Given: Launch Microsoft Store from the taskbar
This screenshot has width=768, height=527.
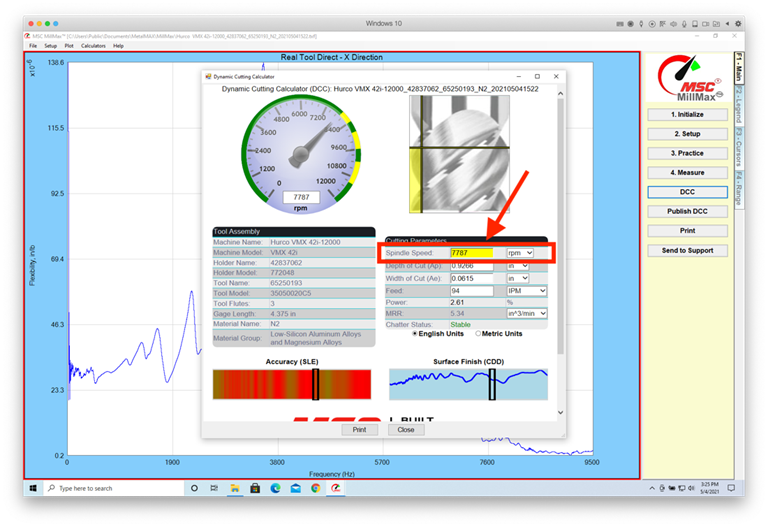Looking at the screenshot, I should click(x=255, y=488).
